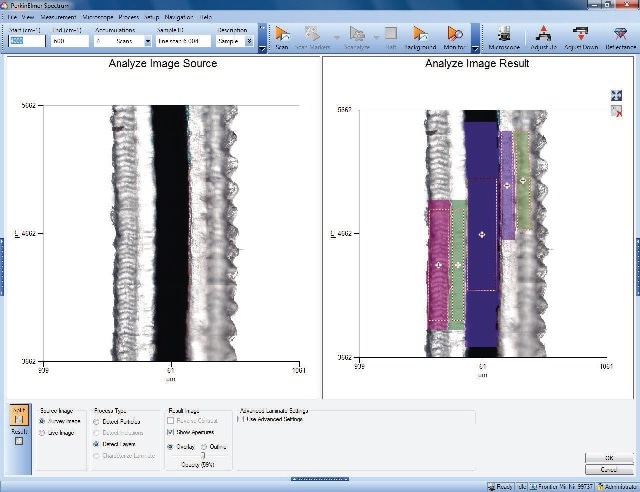Click the Monitor toolbar icon
This screenshot has width=640, height=492.
[x=456, y=36]
